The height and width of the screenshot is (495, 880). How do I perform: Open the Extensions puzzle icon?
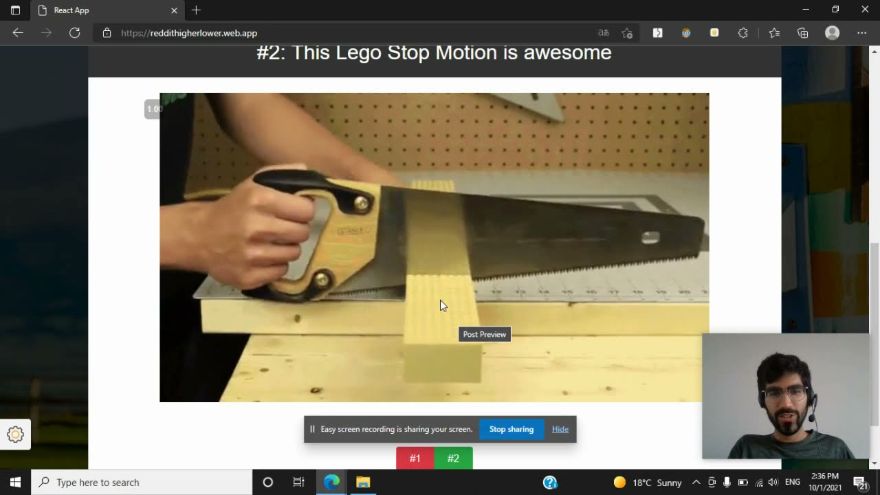click(742, 33)
